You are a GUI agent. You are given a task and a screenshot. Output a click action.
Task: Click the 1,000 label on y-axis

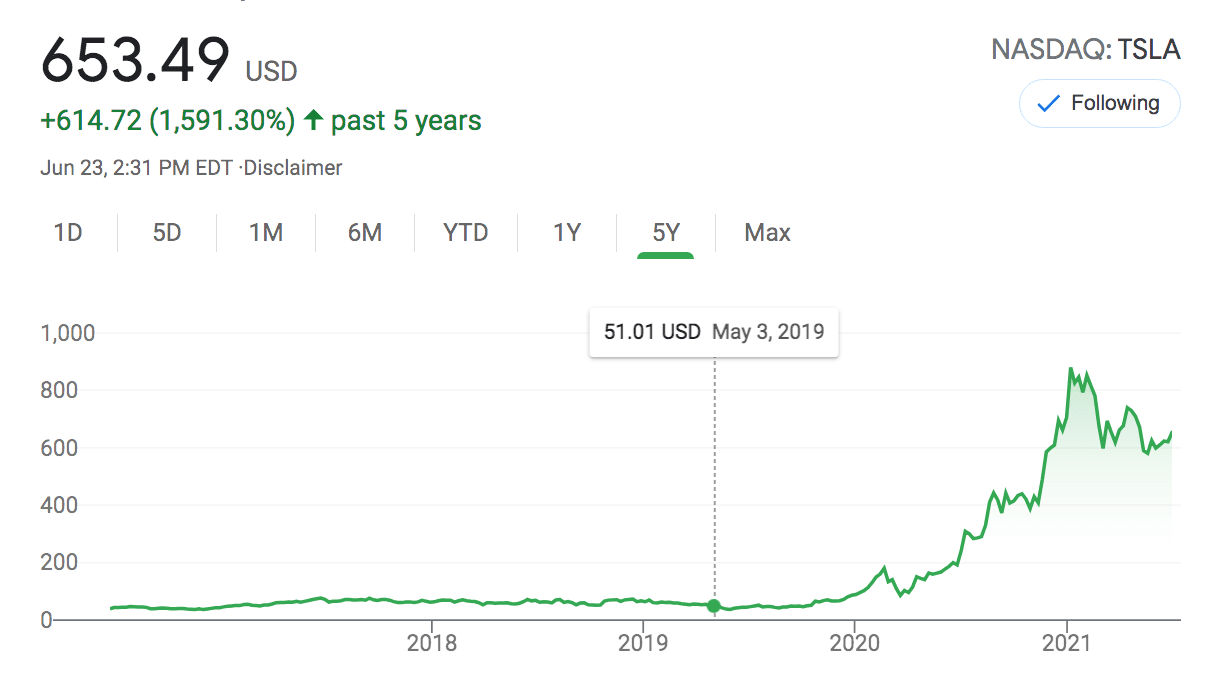68,333
